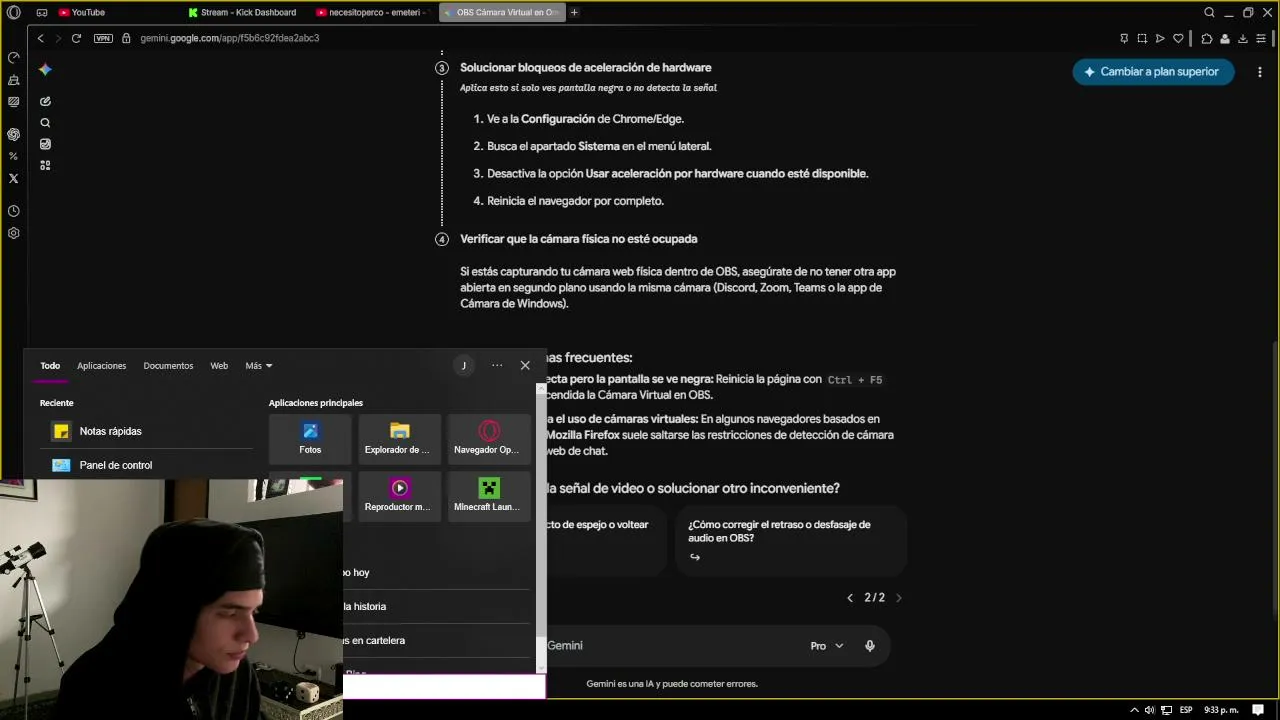Open the browser profile icon
The image size is (1280, 720).
tap(1225, 39)
